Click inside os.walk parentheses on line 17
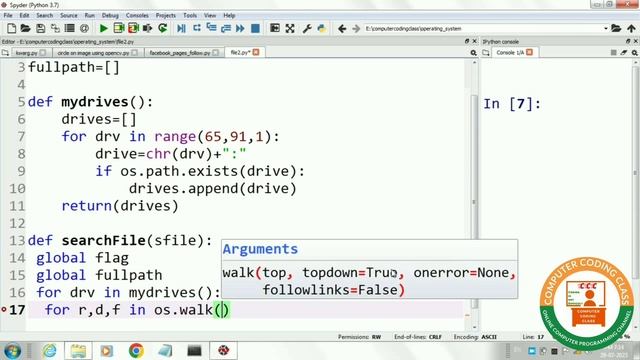The image size is (640, 360). click(222, 310)
